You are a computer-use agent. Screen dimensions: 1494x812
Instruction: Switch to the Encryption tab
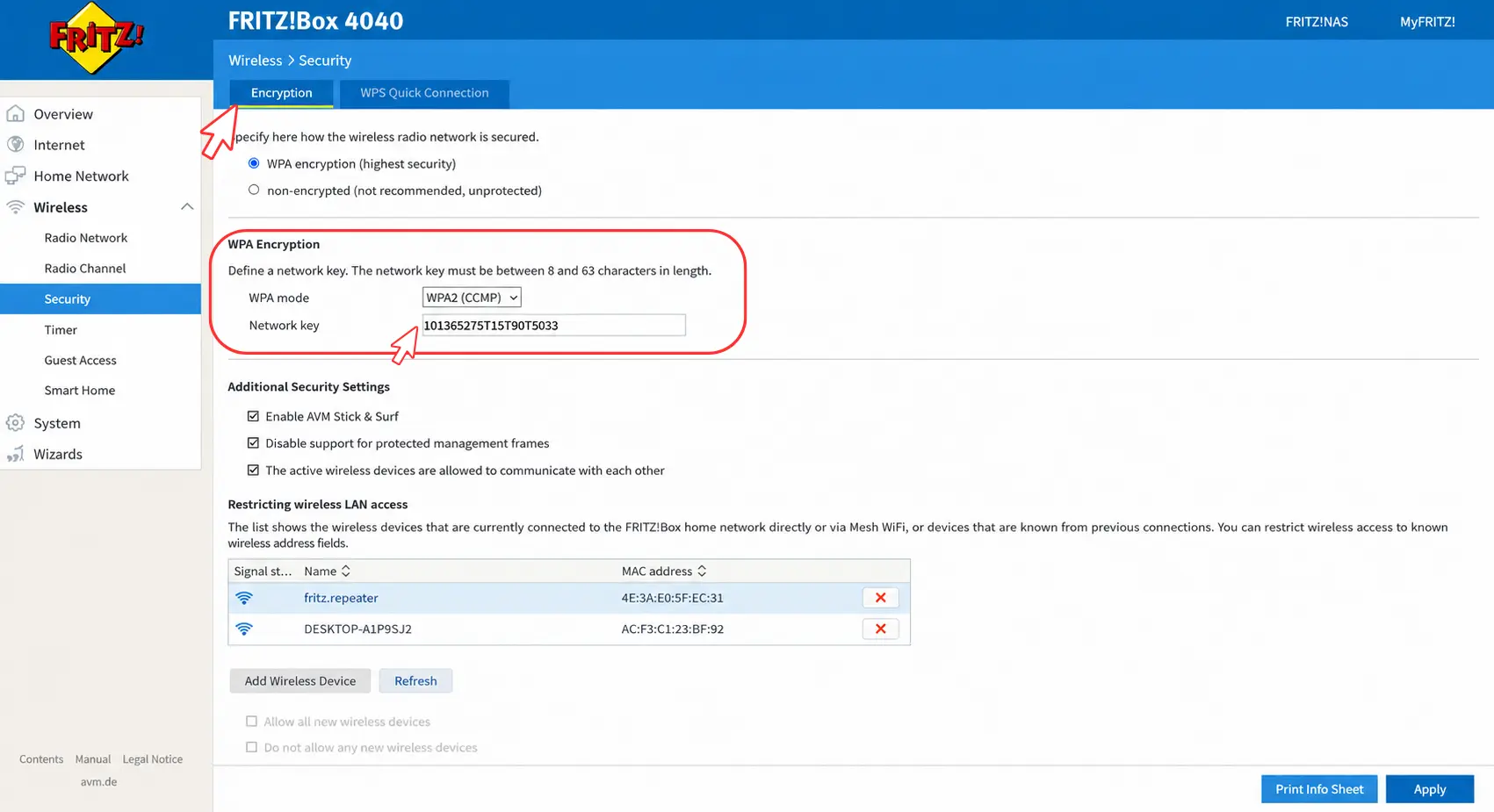281,93
